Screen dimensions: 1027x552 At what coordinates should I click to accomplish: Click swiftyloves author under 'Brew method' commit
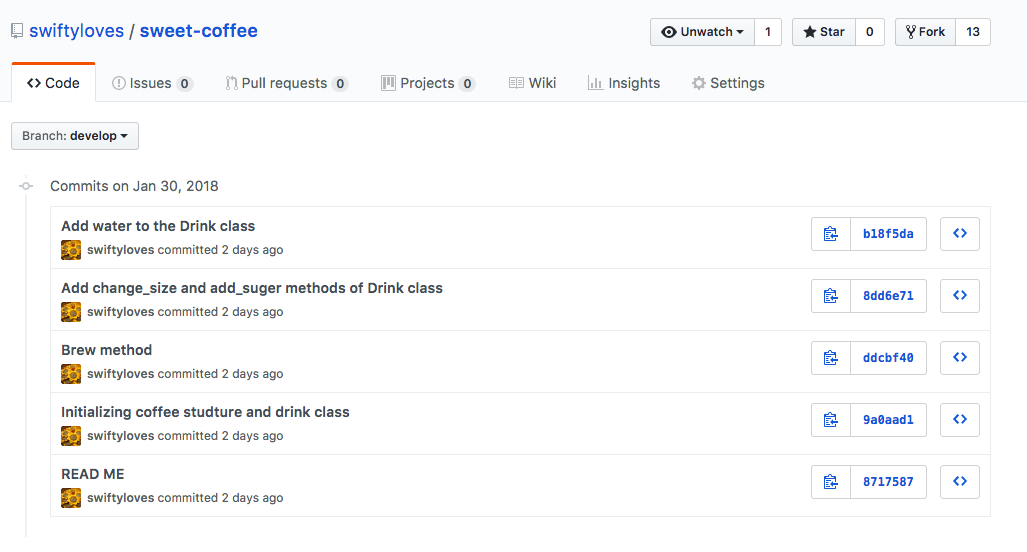tap(121, 374)
